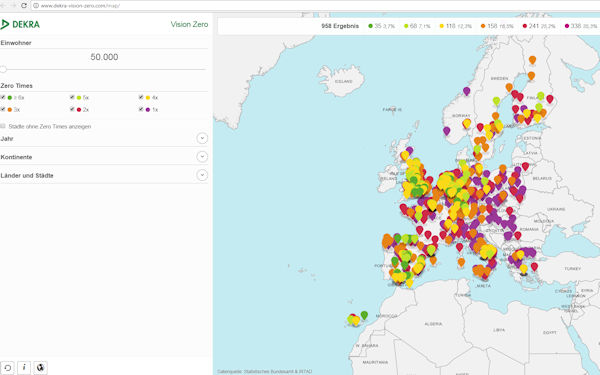Click the globe language icon at the sidebar bottom
The image size is (600, 375).
[x=40, y=368]
